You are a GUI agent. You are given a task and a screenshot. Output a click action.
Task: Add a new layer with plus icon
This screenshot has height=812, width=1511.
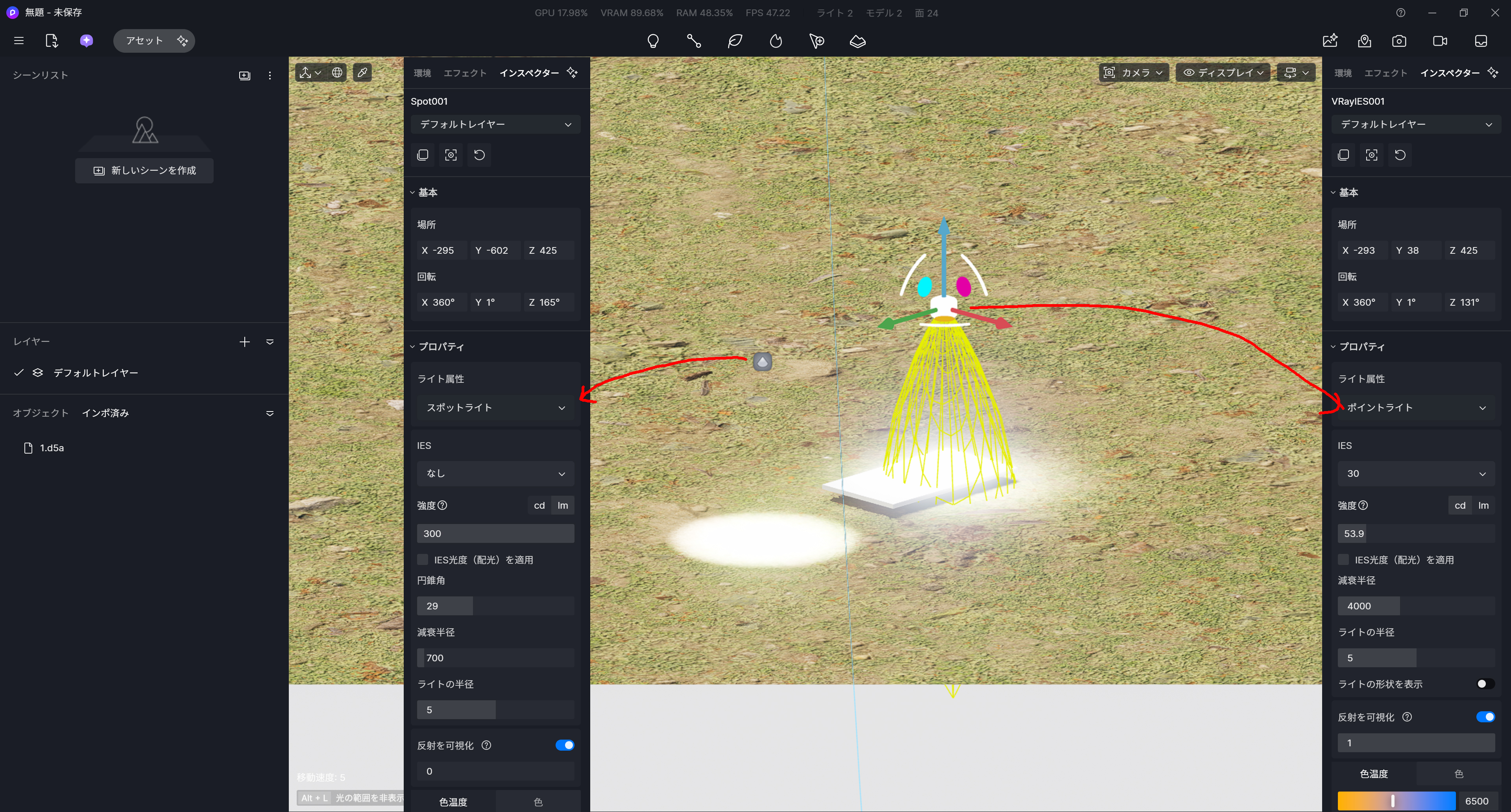click(x=245, y=342)
